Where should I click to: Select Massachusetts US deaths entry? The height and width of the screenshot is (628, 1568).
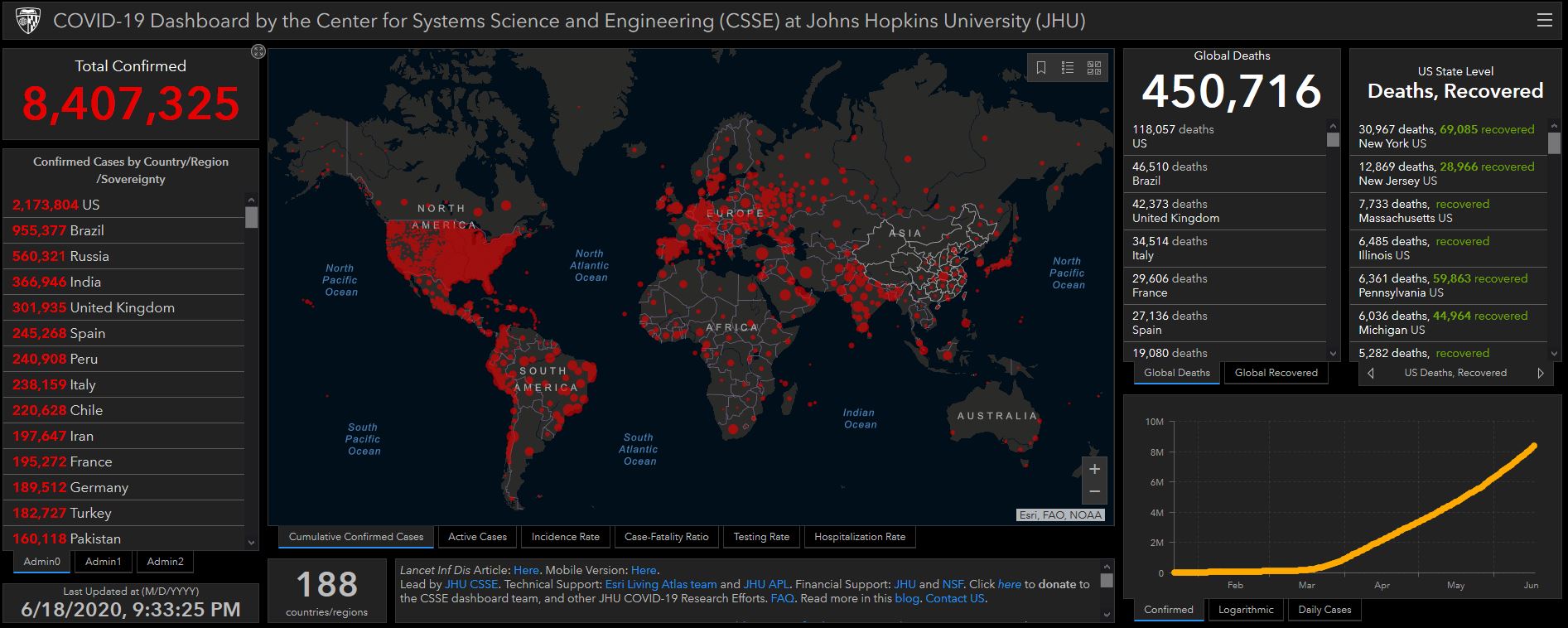point(1450,211)
